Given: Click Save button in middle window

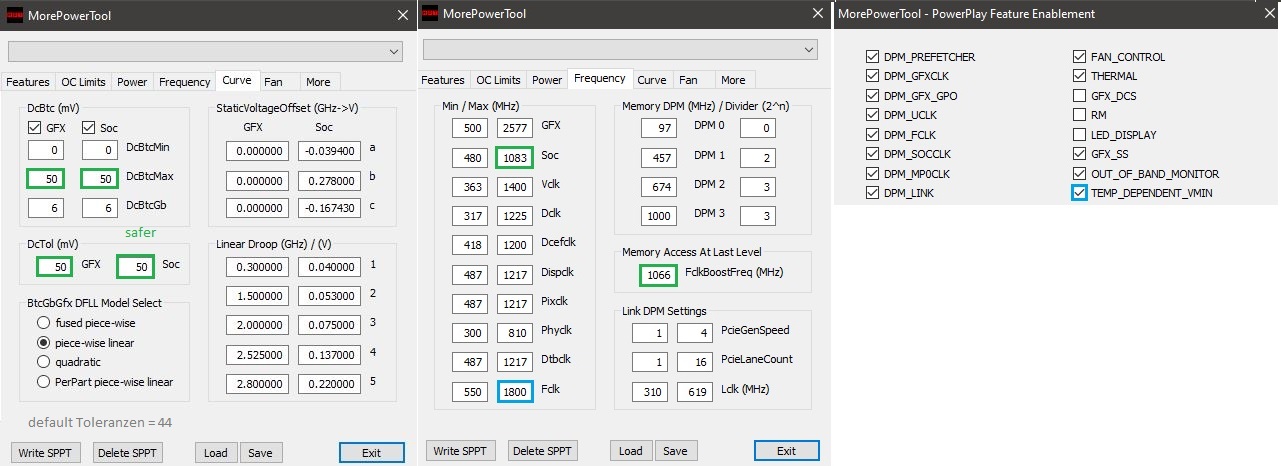Looking at the screenshot, I should [x=675, y=451].
